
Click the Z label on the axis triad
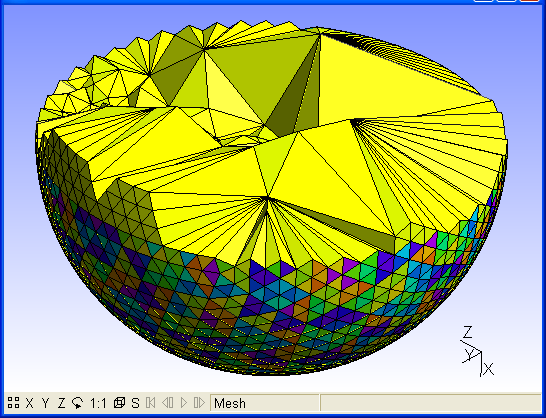point(467,332)
